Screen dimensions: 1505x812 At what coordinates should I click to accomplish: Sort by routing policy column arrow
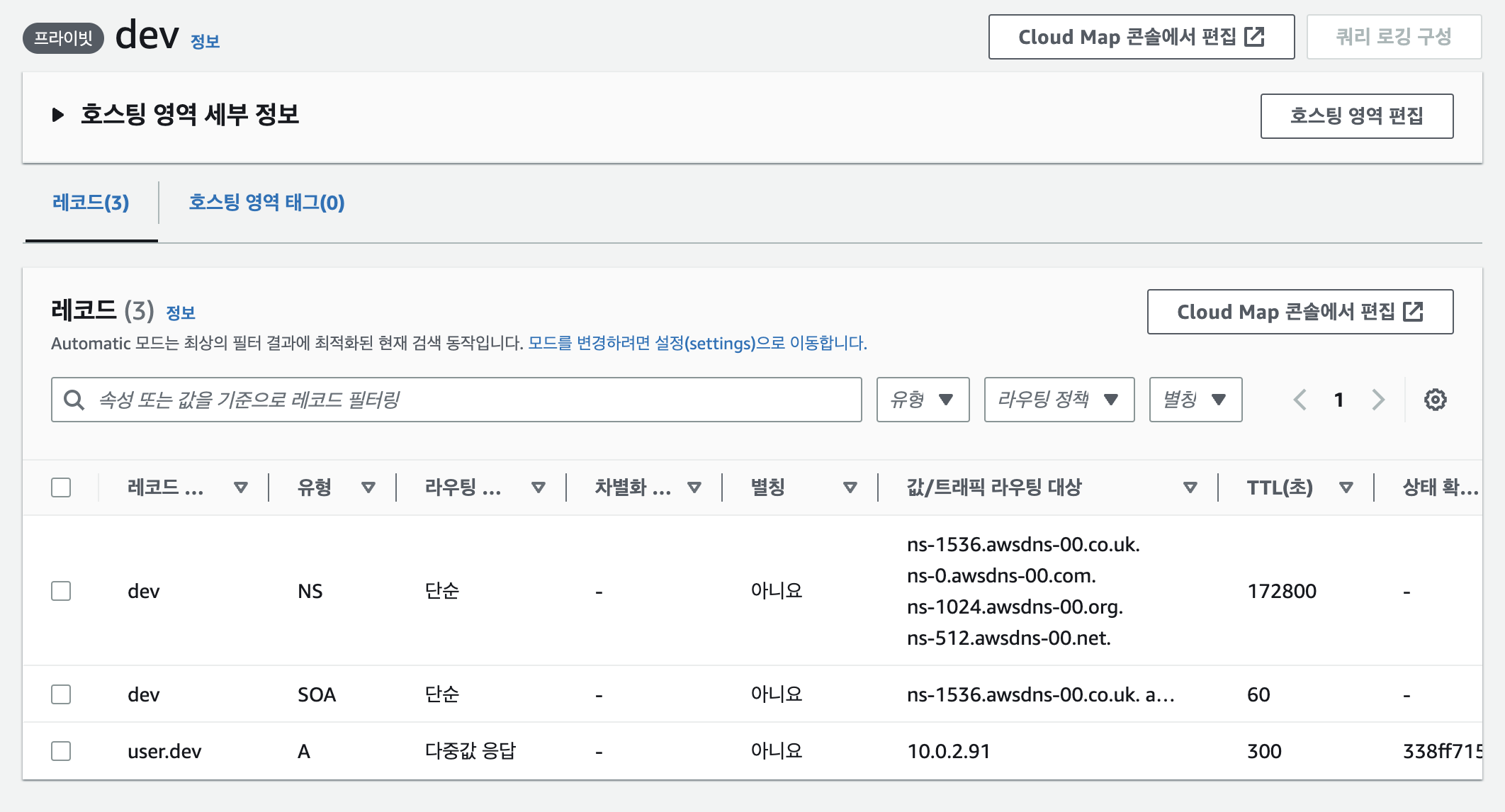pyautogui.click(x=539, y=487)
